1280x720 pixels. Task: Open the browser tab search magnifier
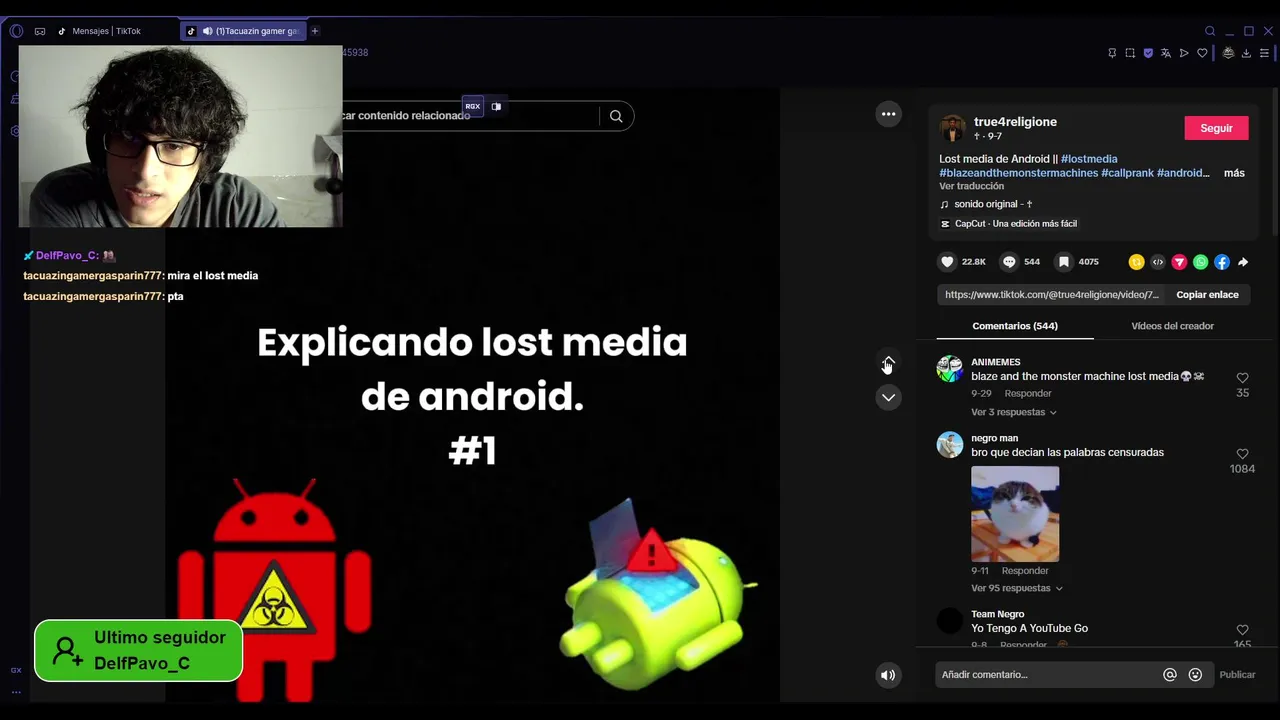tap(1210, 31)
